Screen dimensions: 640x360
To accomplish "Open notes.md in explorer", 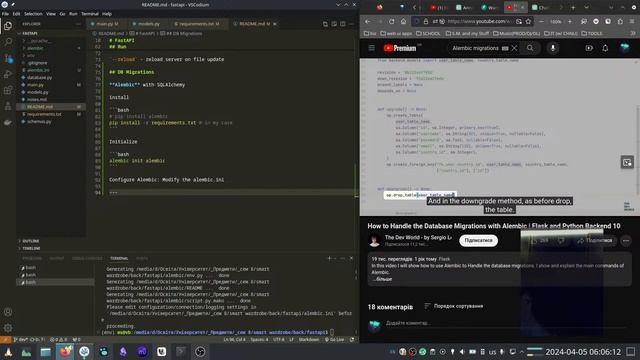I will [37, 100].
